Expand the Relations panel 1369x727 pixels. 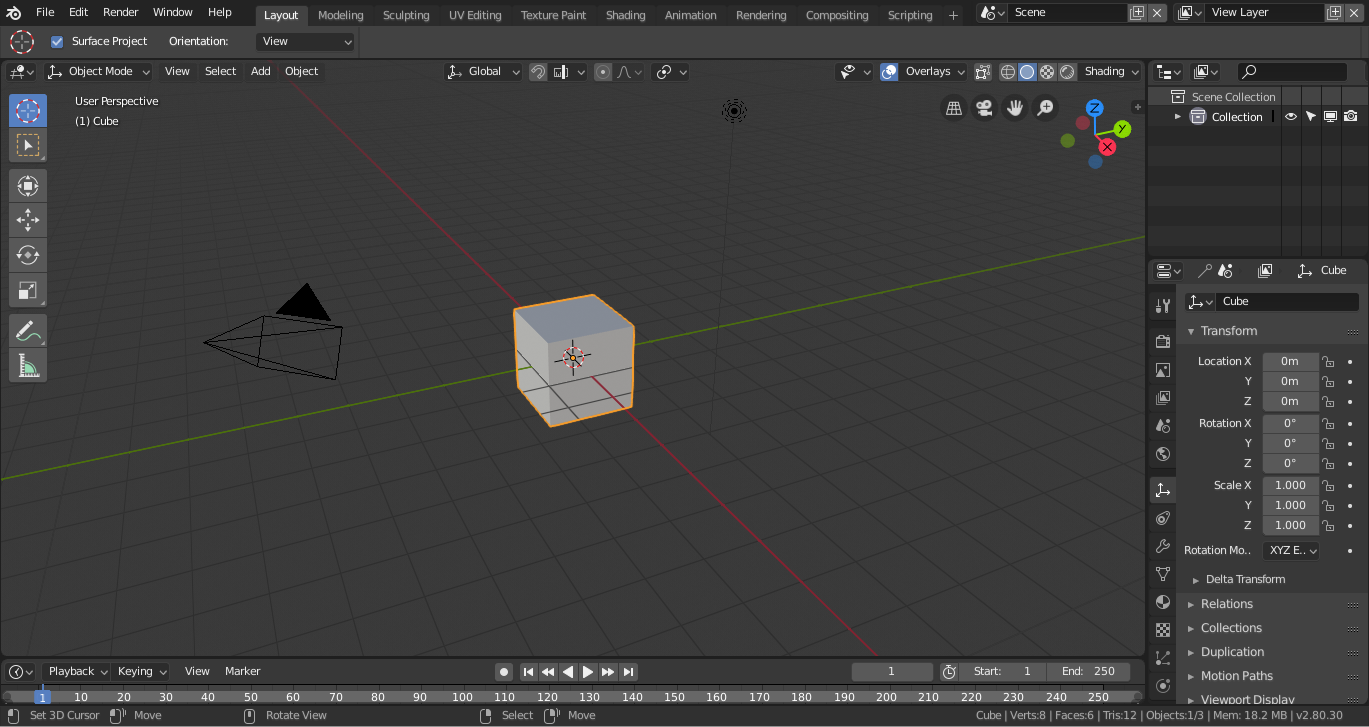[1226, 604]
